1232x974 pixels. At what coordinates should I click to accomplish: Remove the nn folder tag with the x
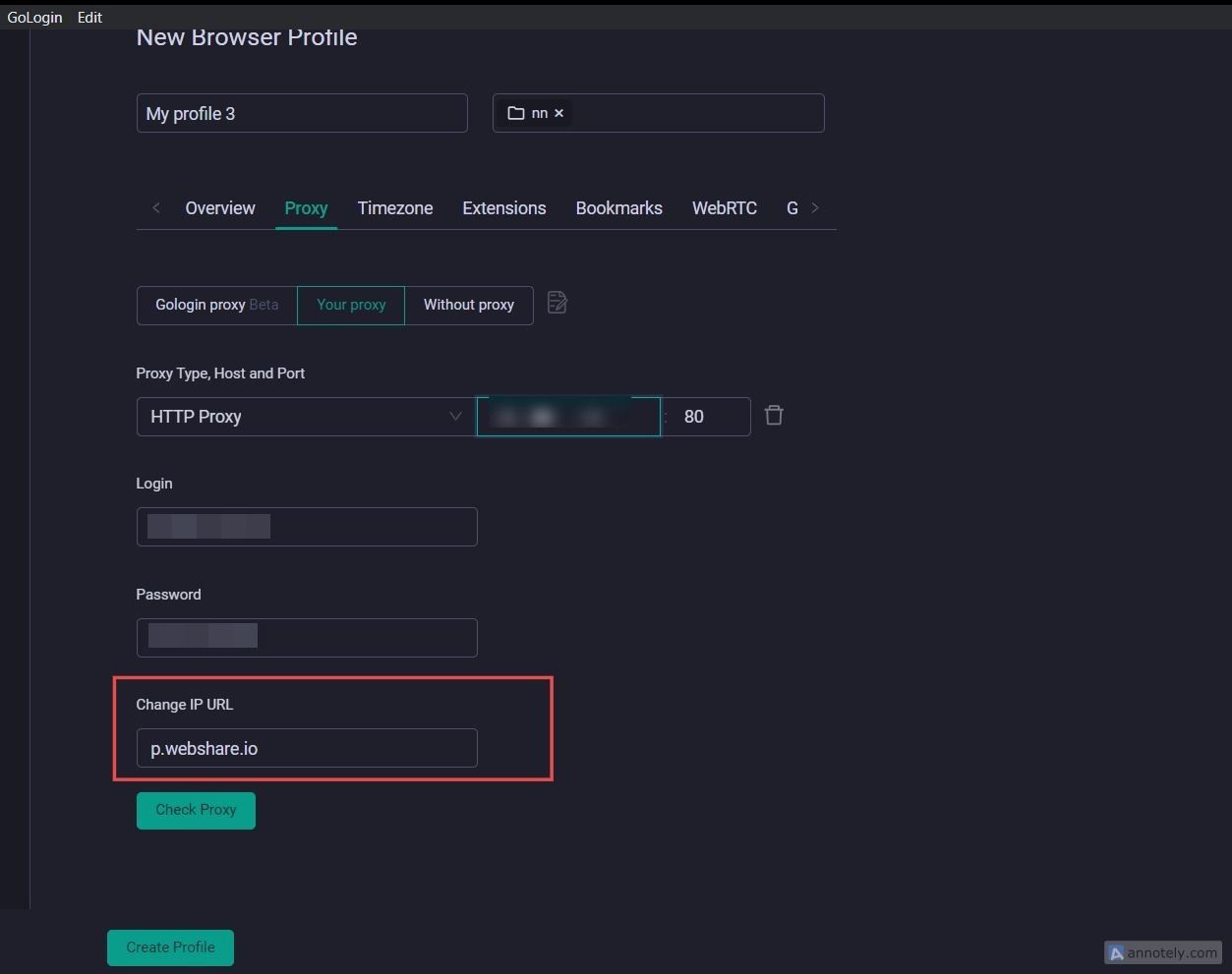[558, 113]
